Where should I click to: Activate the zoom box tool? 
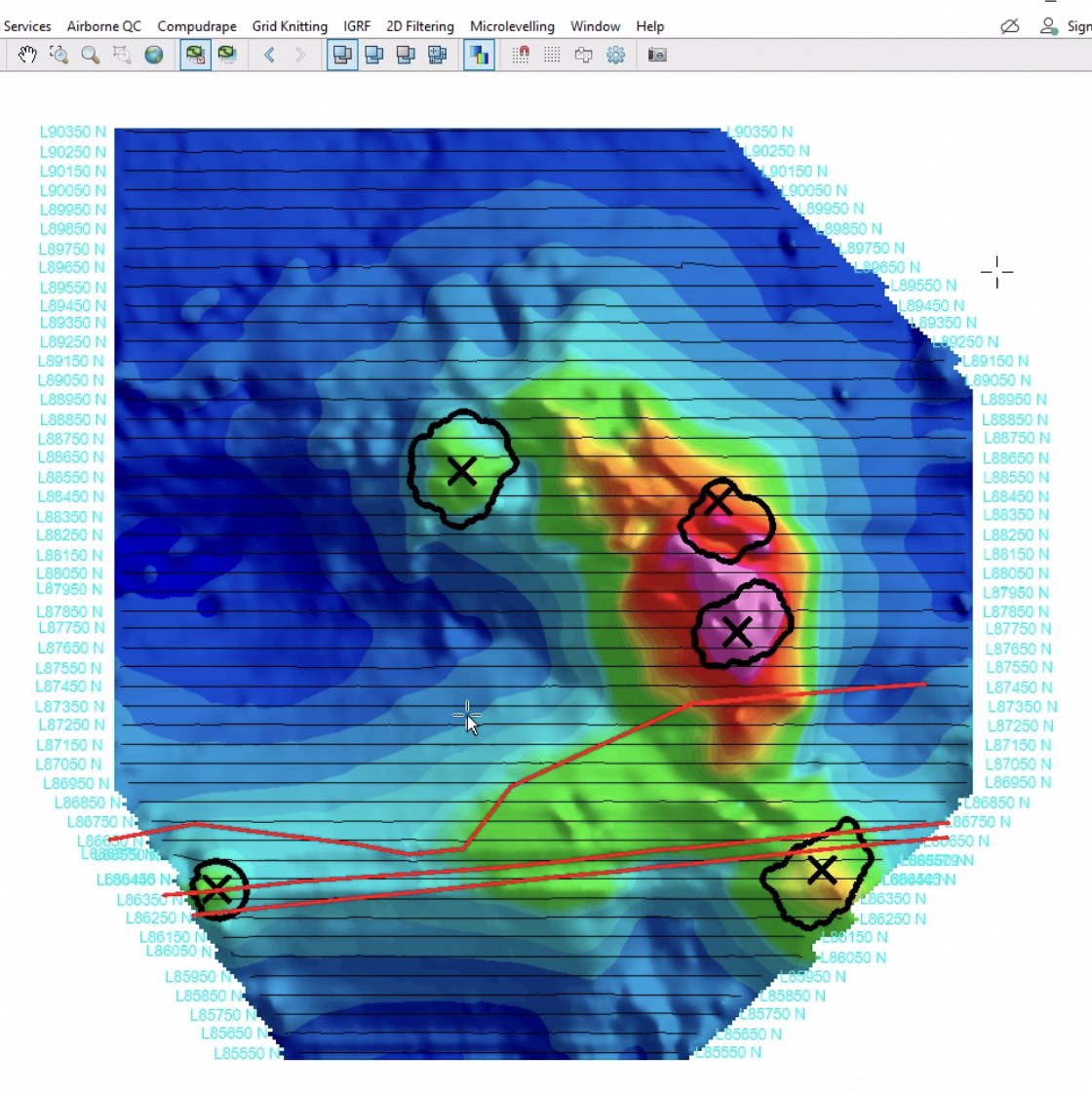click(x=58, y=55)
